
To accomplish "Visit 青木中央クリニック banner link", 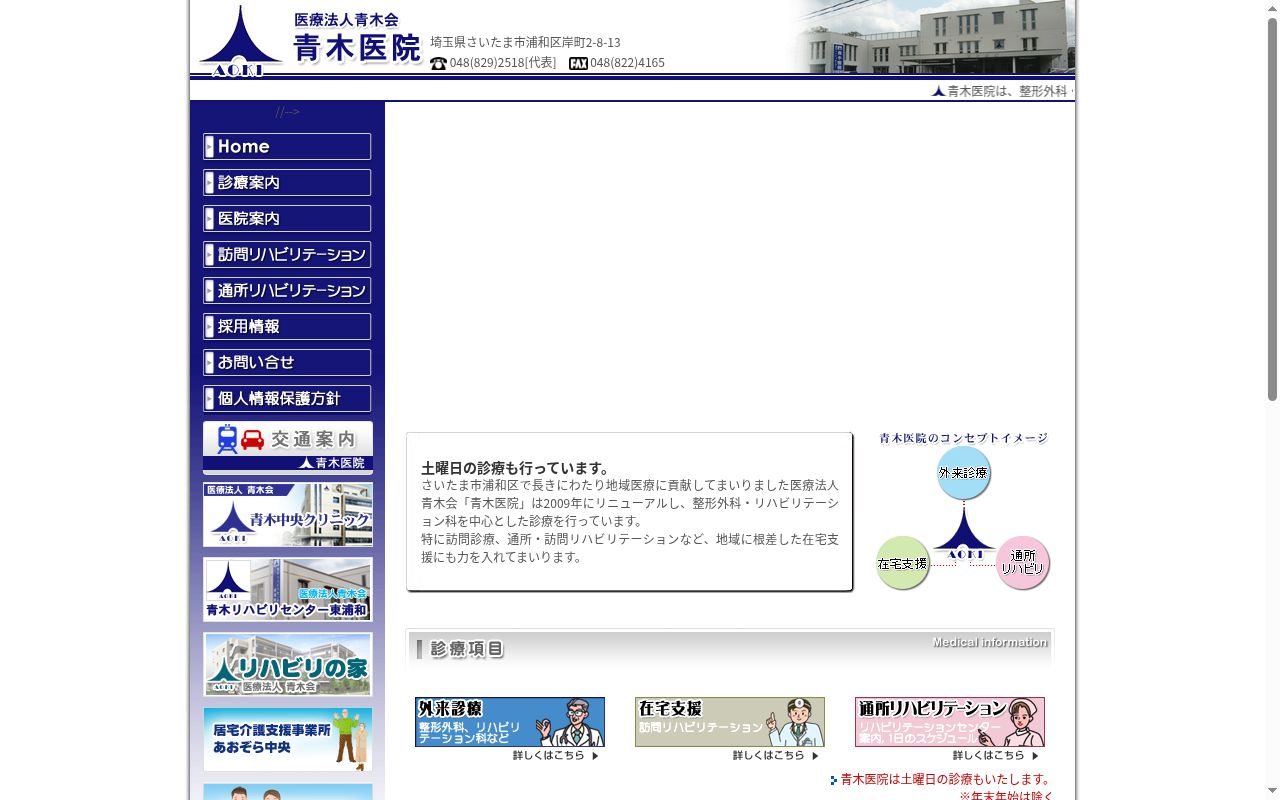I will (288, 515).
